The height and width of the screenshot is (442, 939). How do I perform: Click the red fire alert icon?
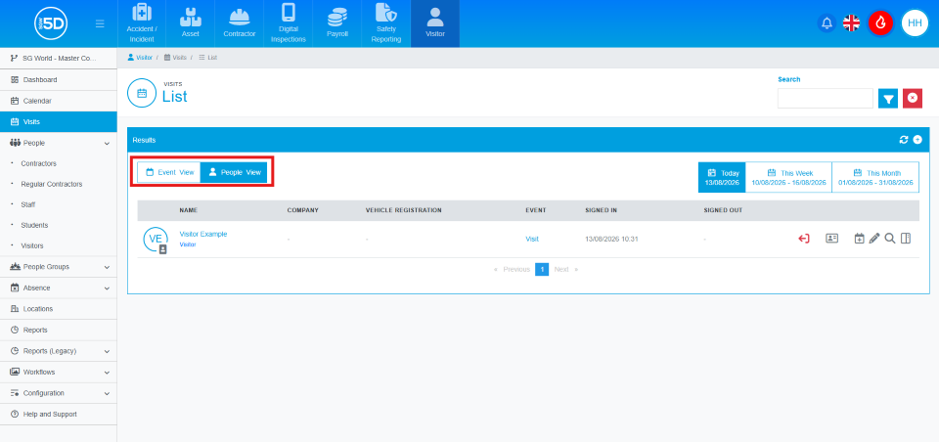(880, 23)
